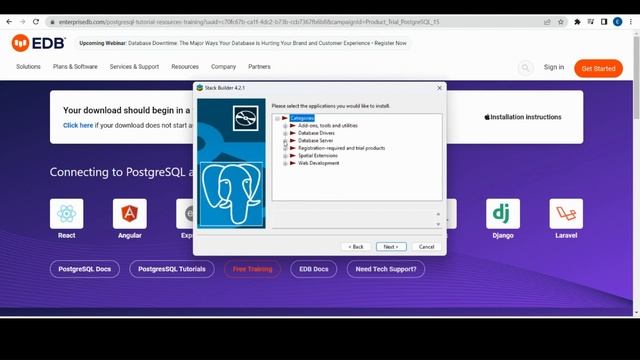
Task: Click the PostgreSQL elephant image
Action: click(x=231, y=194)
